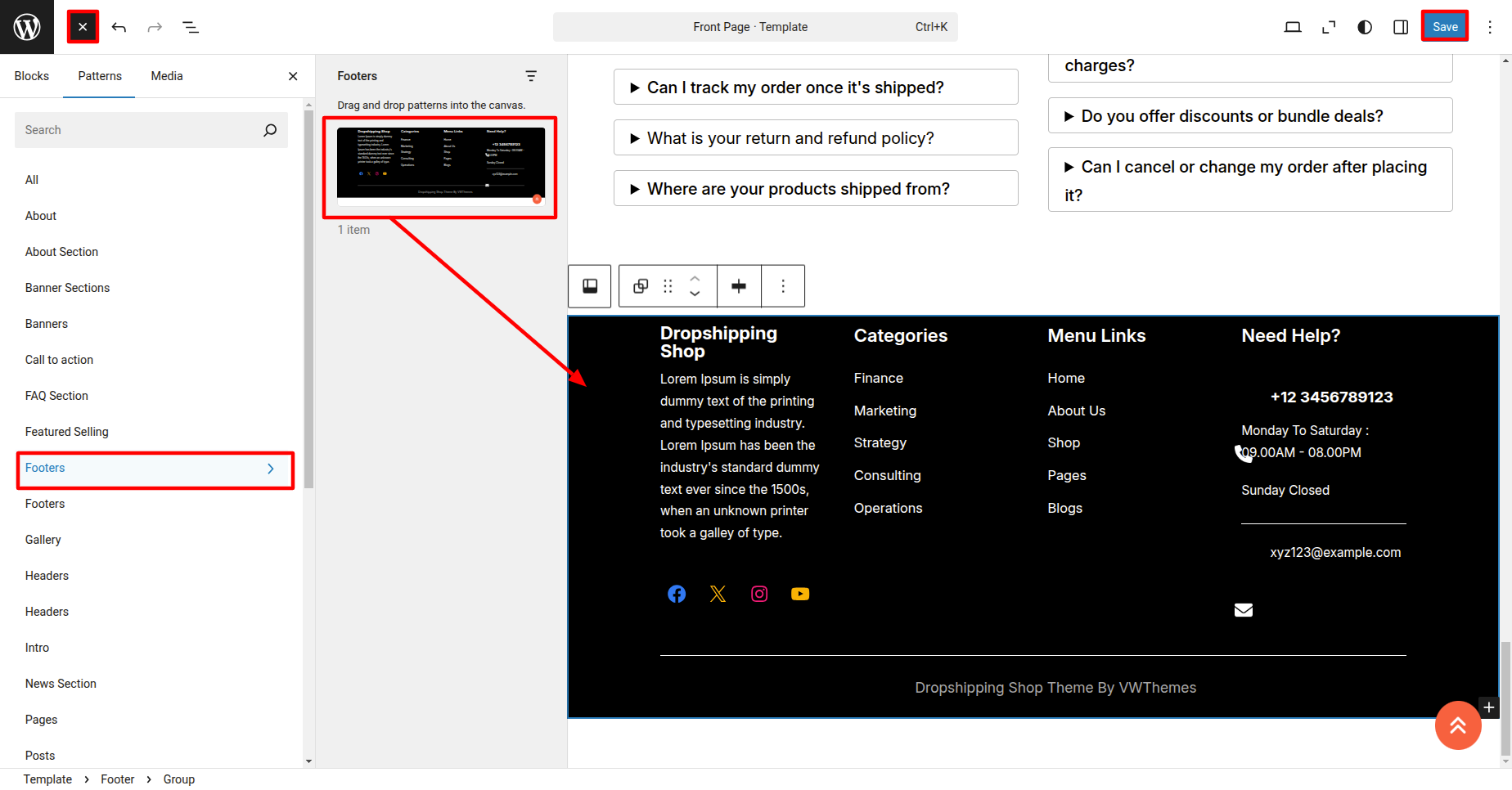1512x790 pixels.
Task: Click the Facebook icon in footer
Action: coord(677,594)
